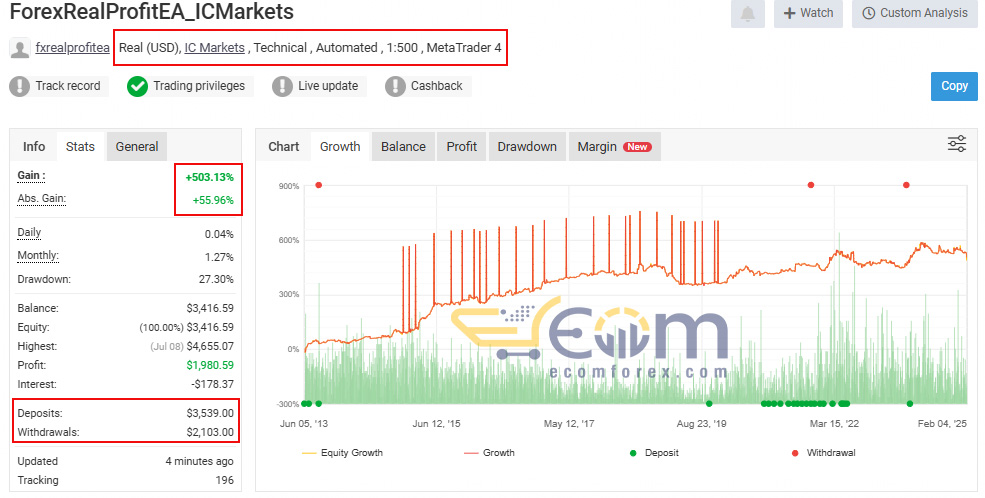The width and height of the screenshot is (985, 498).
Task: Open chart settings sliders icon
Action: click(957, 144)
